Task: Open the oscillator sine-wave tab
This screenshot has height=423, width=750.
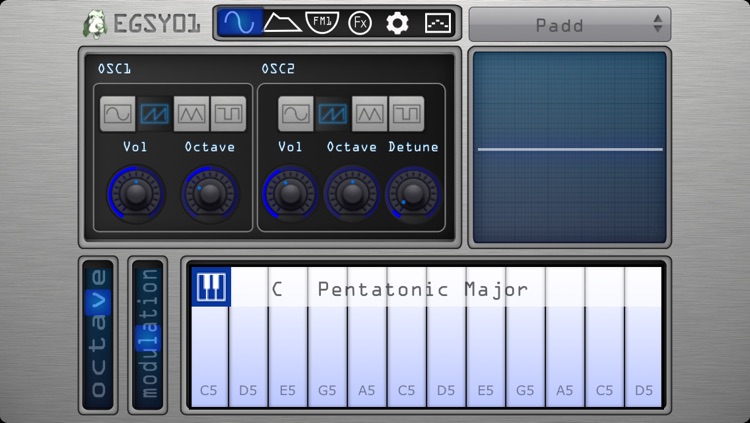Action: coord(240,22)
